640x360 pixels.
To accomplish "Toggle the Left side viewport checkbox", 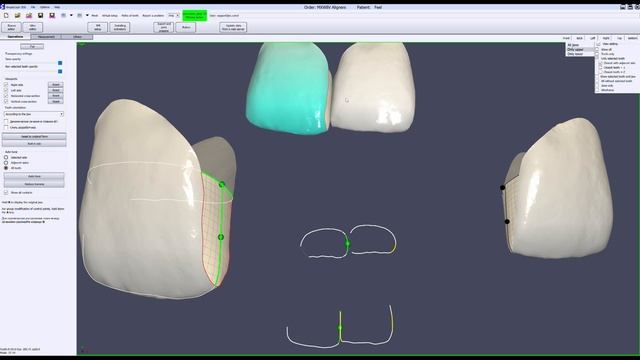I will coord(6,90).
